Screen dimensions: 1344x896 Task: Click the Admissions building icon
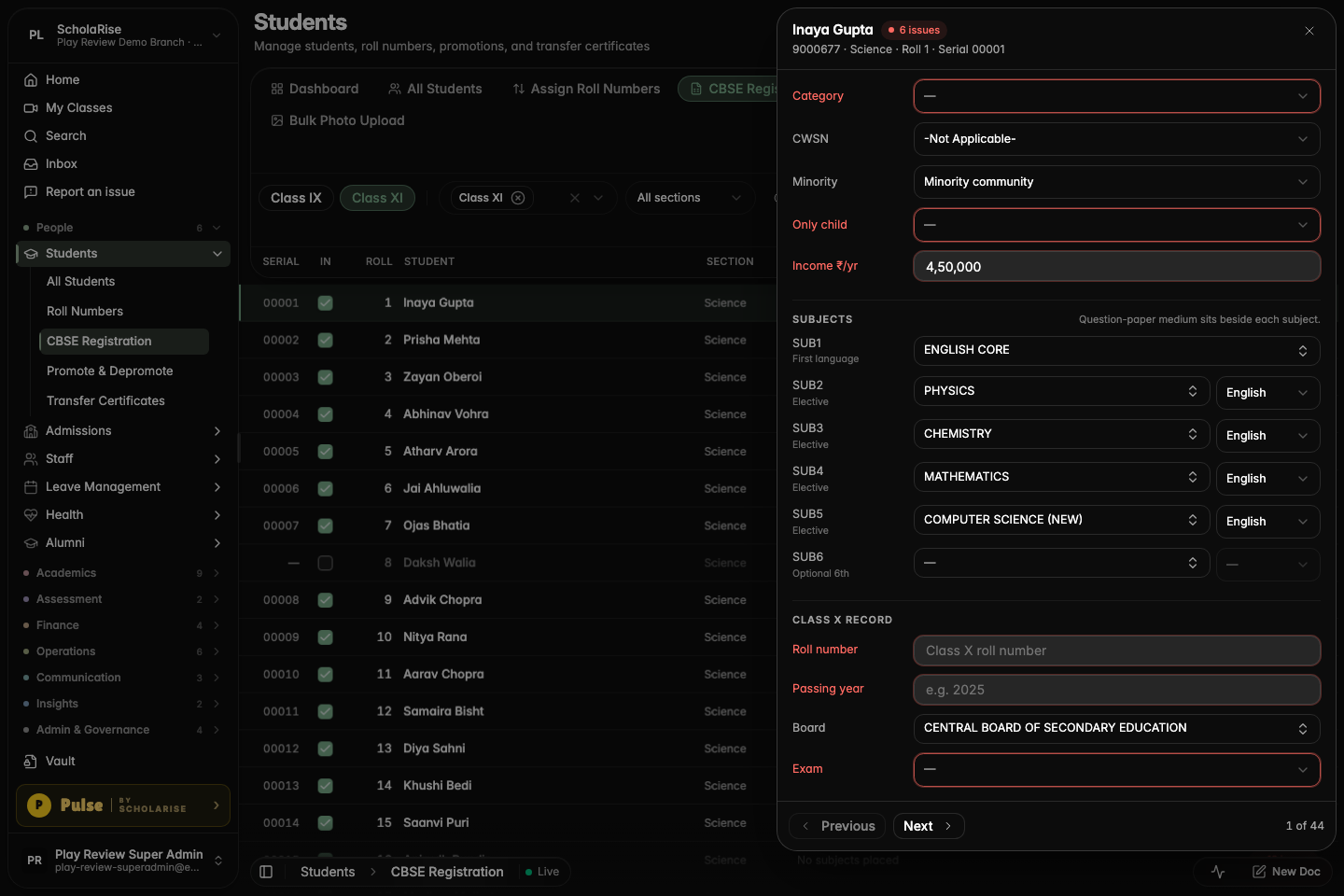[31, 431]
